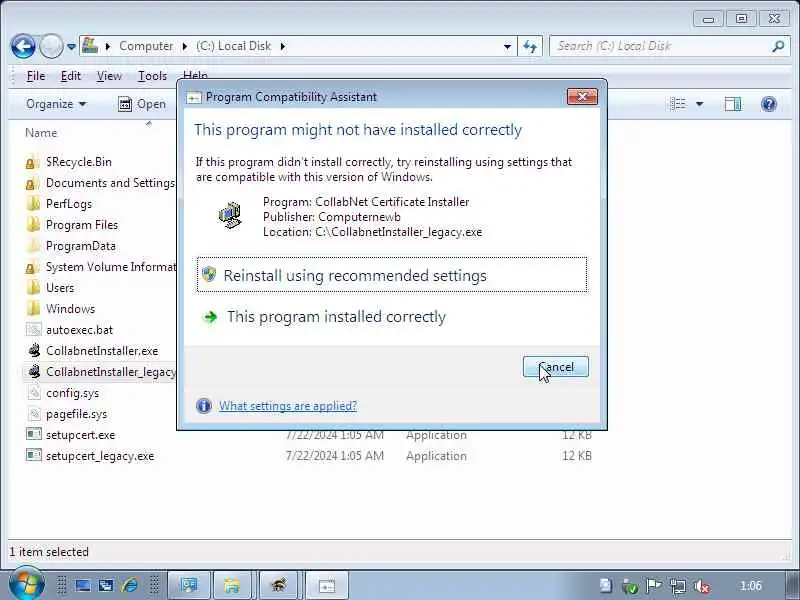Select the (C:) Local Disk breadcrumb
800x600 pixels.
(x=234, y=46)
